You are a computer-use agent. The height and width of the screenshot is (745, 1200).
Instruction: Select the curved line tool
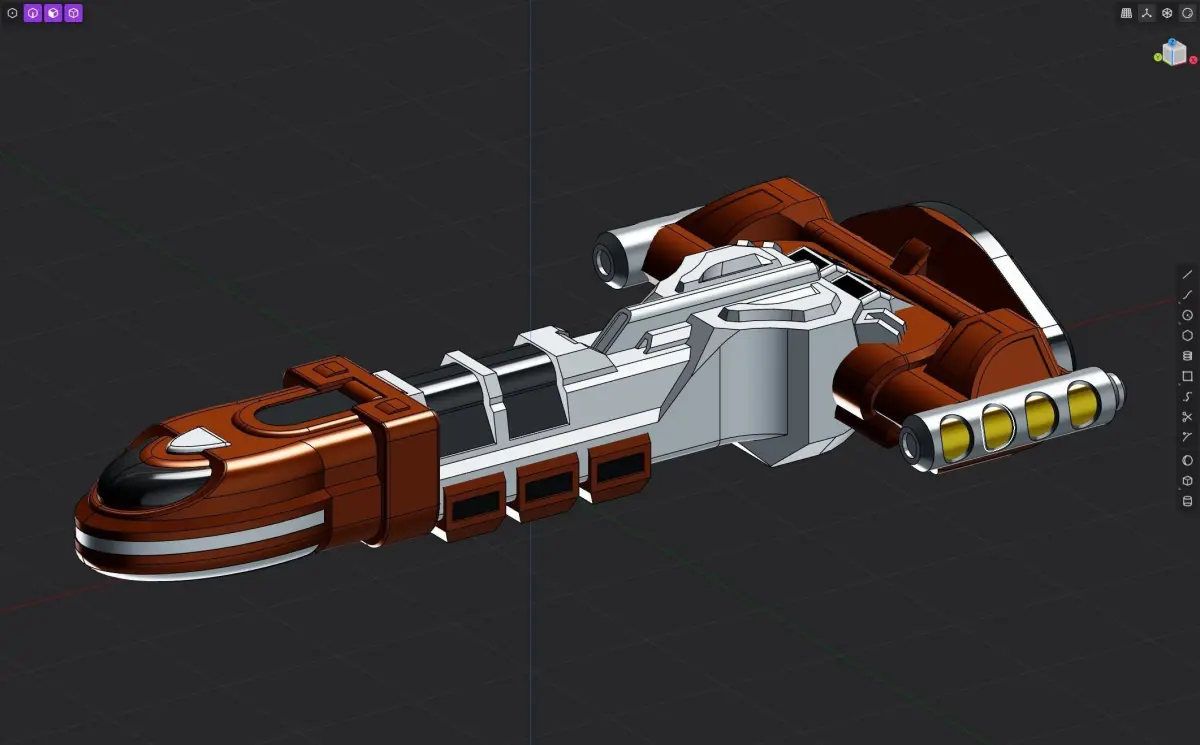pyautogui.click(x=1187, y=294)
